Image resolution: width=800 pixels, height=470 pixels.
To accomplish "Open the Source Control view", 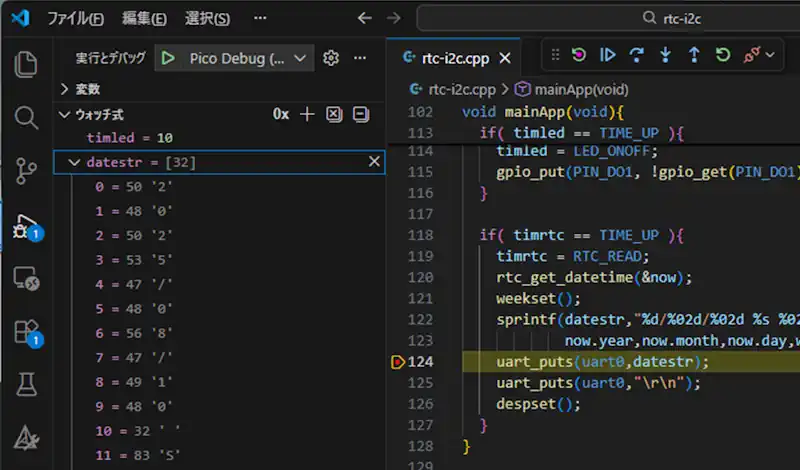I will tap(25, 172).
